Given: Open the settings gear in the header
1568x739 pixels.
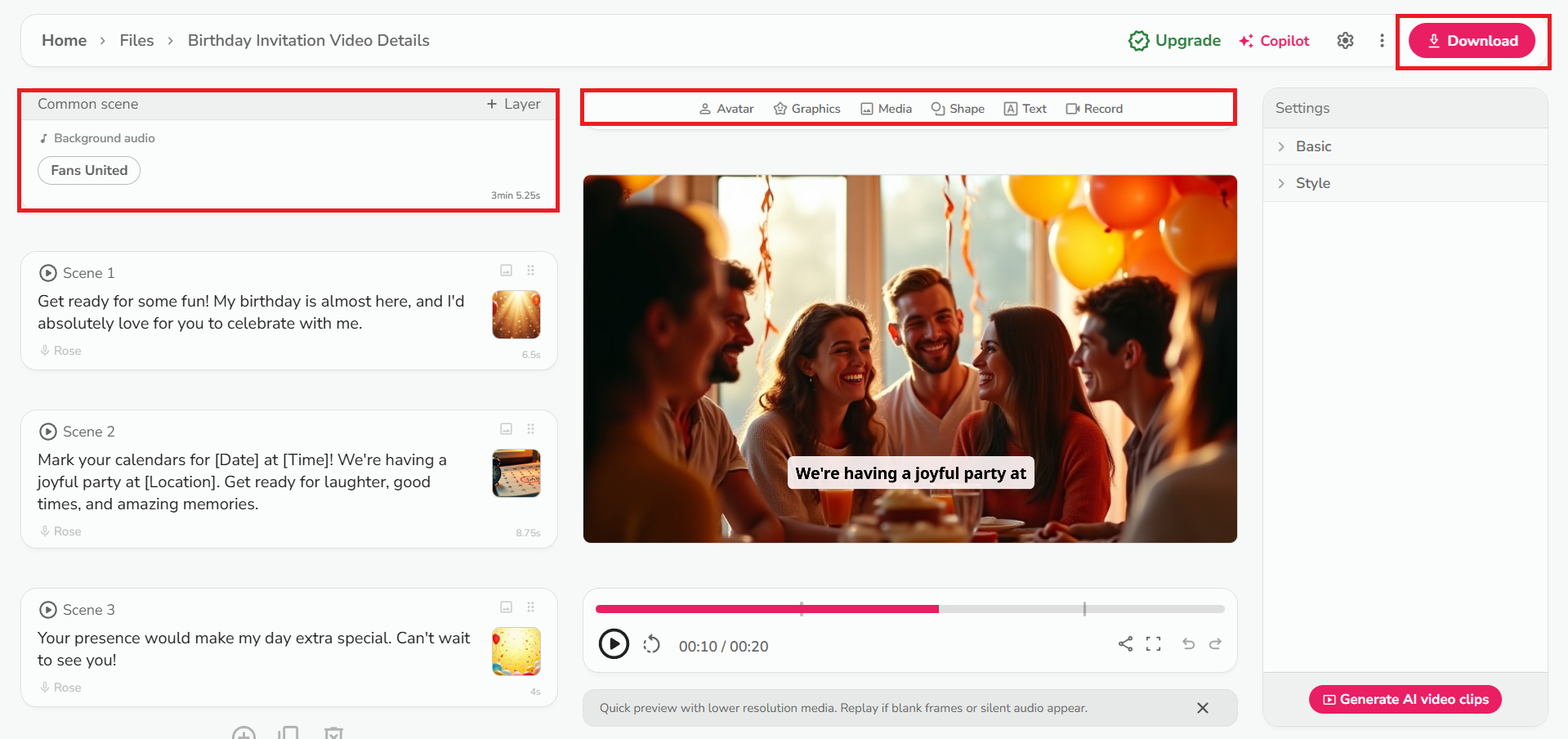Looking at the screenshot, I should click(x=1345, y=40).
